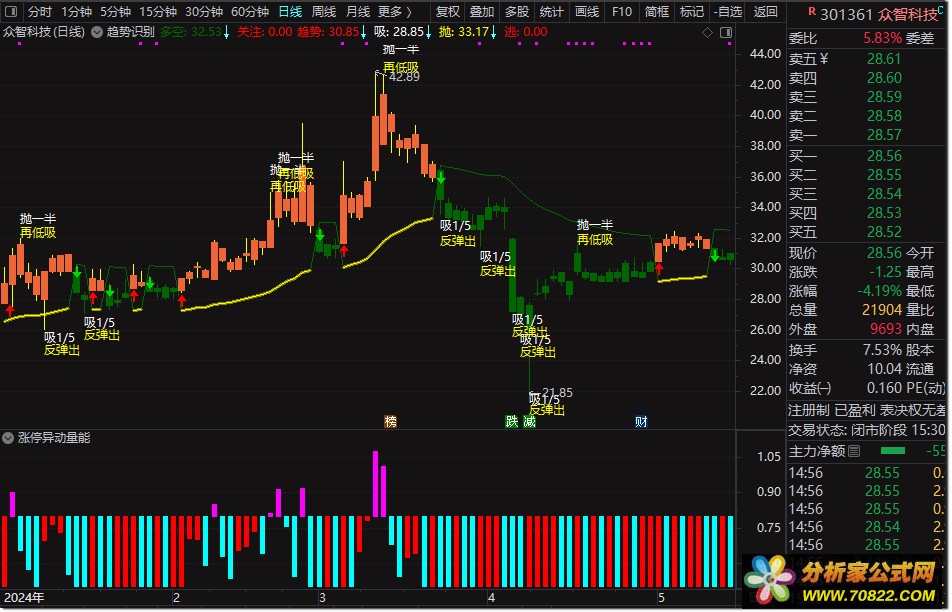The height and width of the screenshot is (612, 952).
Task: Select the 买一 price 28.56
Action: click(x=884, y=156)
